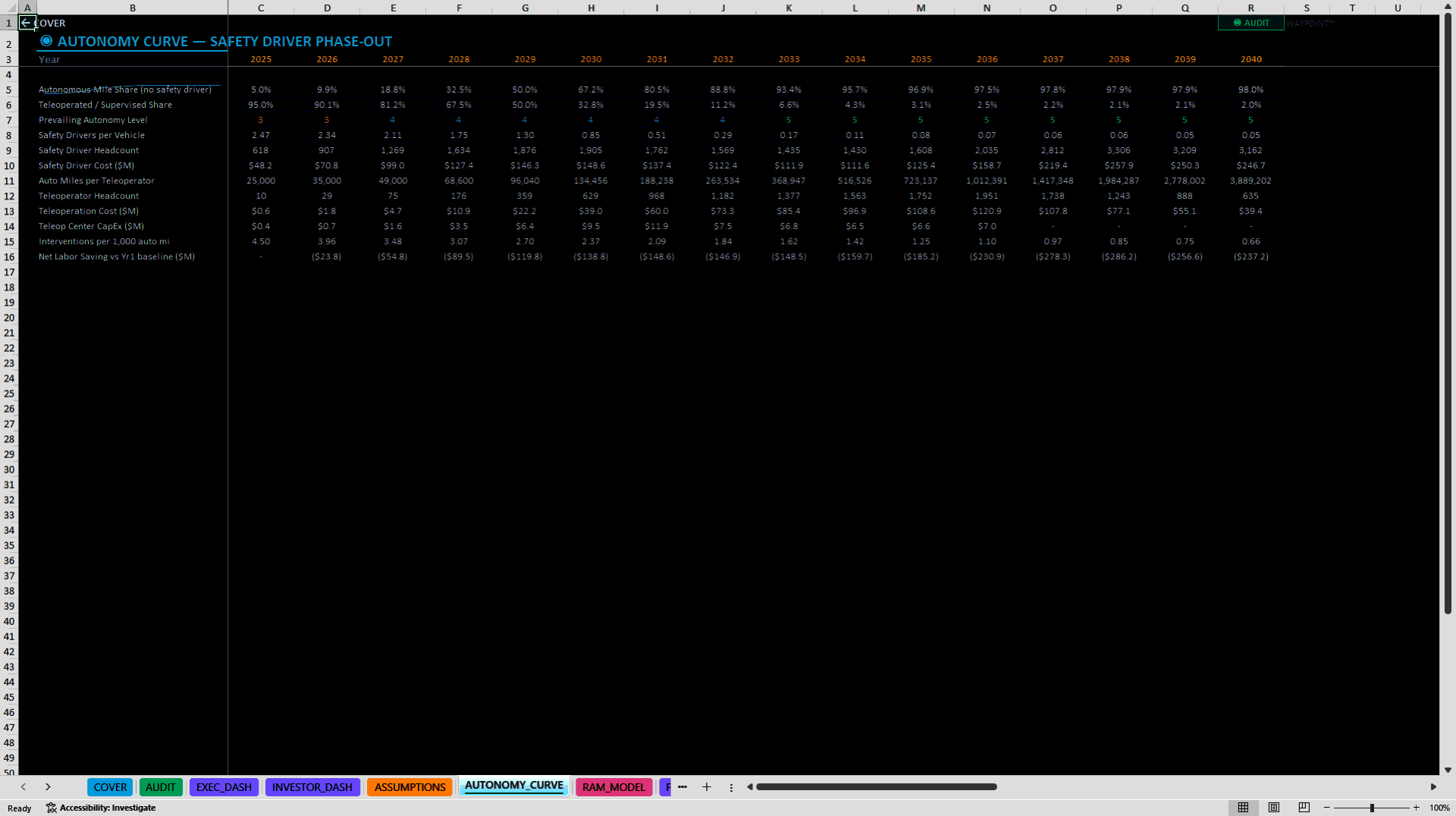Click the 2030 year header cell
1456x816 pixels.
point(591,59)
